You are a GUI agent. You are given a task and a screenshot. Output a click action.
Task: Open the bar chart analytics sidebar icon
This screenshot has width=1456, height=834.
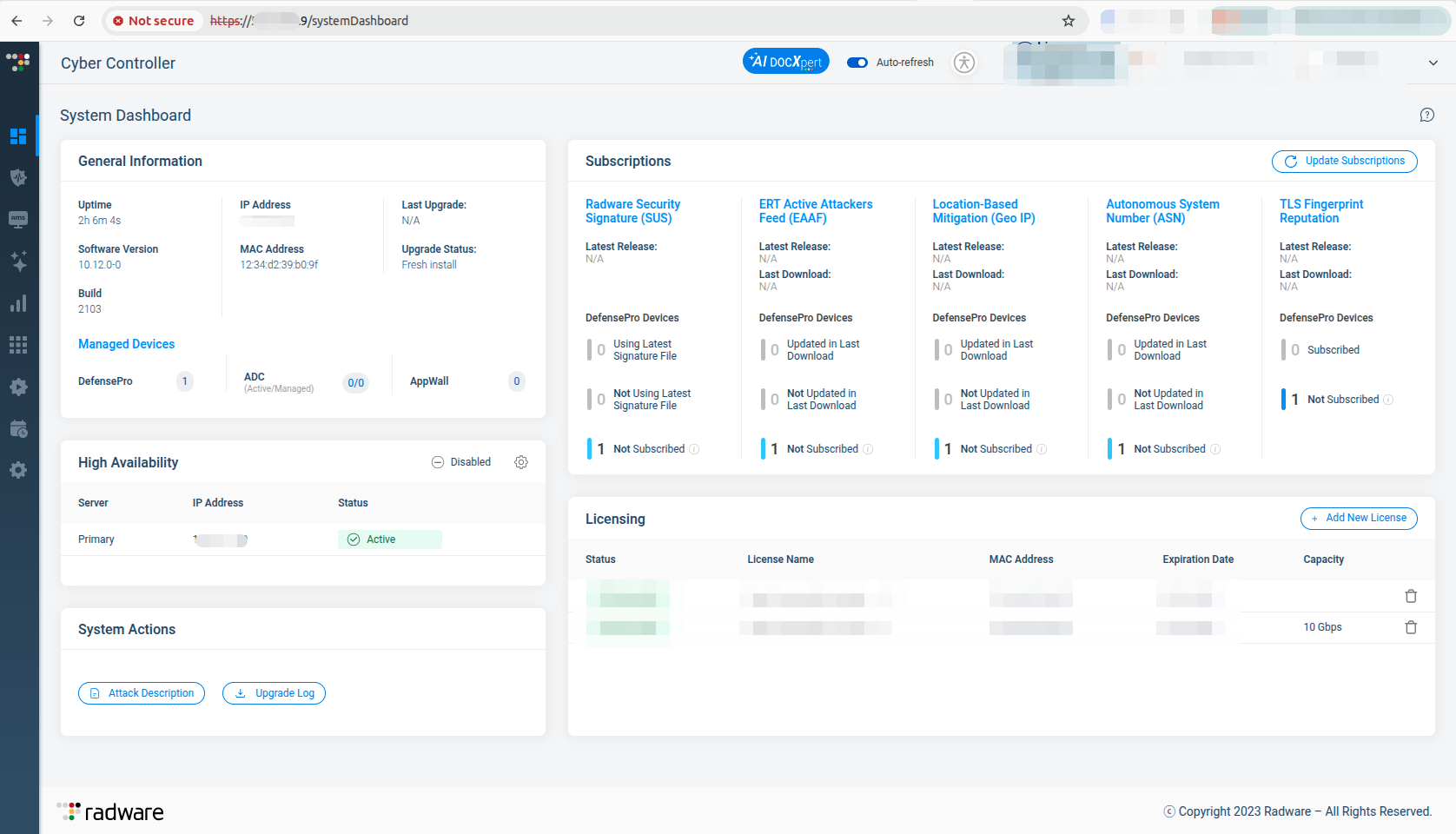18,303
